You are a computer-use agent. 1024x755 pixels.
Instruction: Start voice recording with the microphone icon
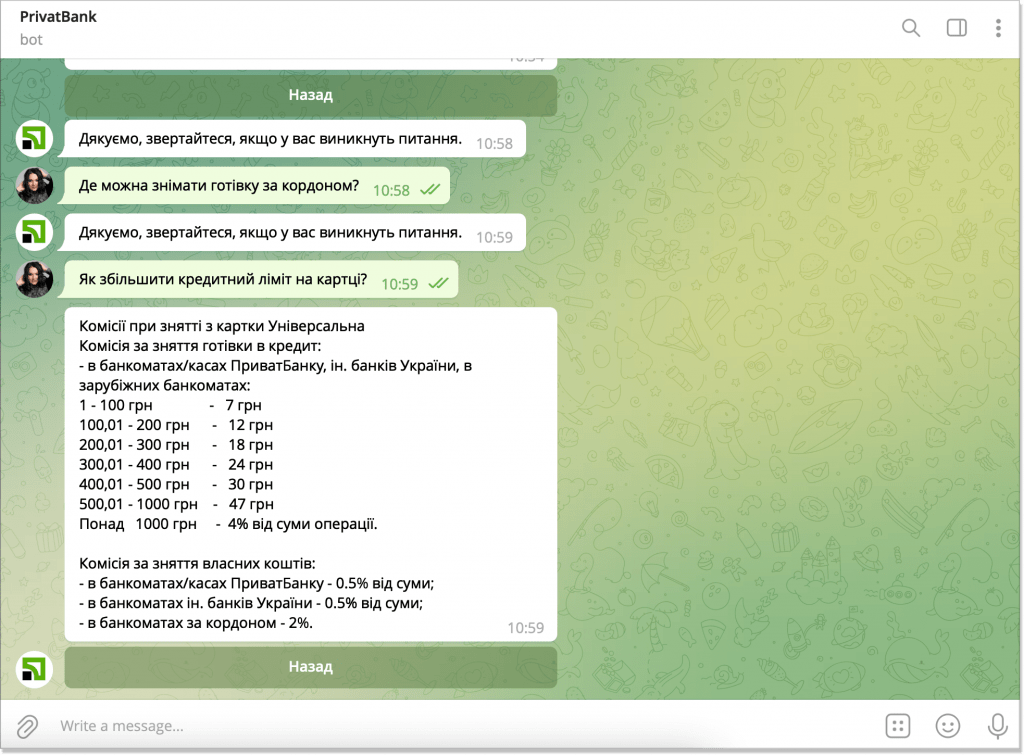[x=997, y=726]
